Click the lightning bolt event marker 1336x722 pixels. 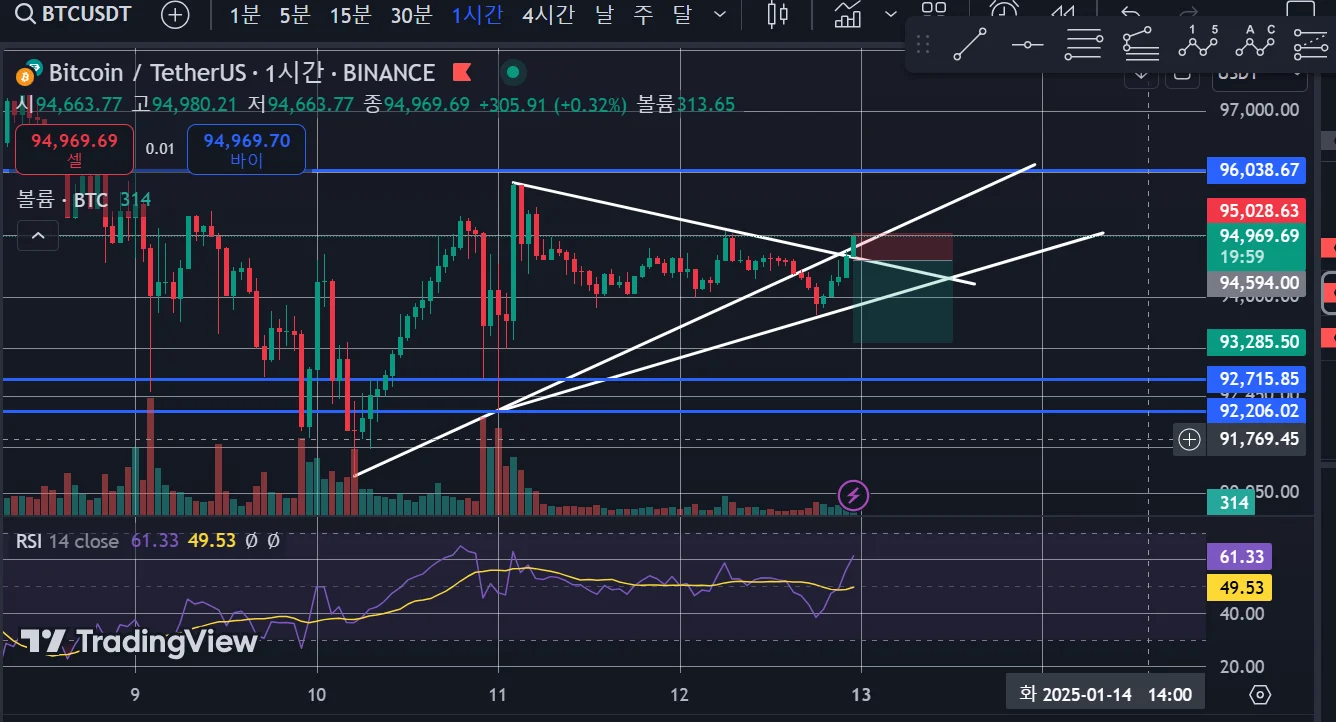[853, 494]
